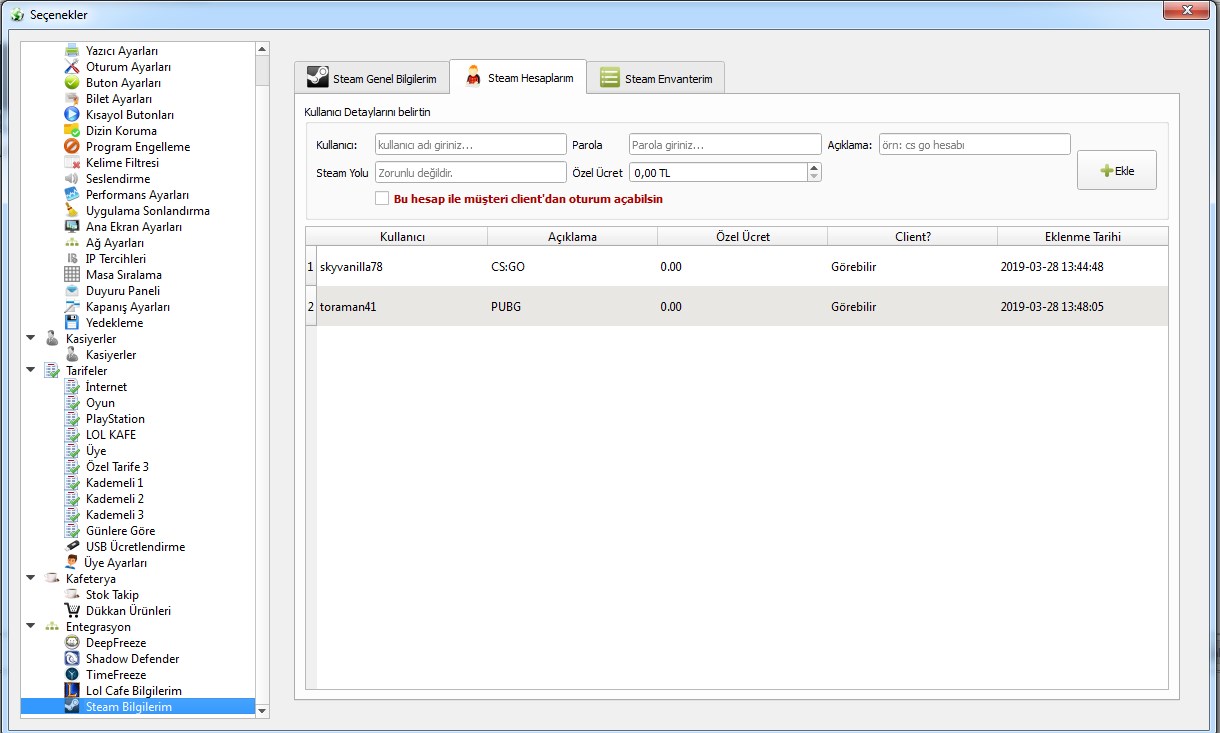Click the Kapanış Ayarları power icon

click(72, 307)
